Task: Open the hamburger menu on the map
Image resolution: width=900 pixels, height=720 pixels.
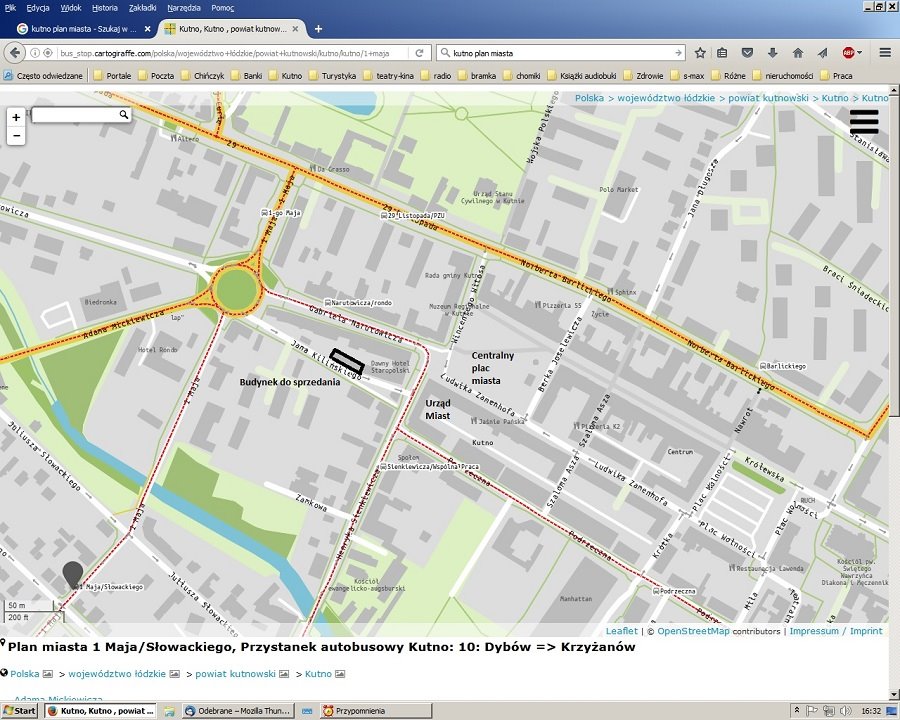Action: tap(863, 121)
